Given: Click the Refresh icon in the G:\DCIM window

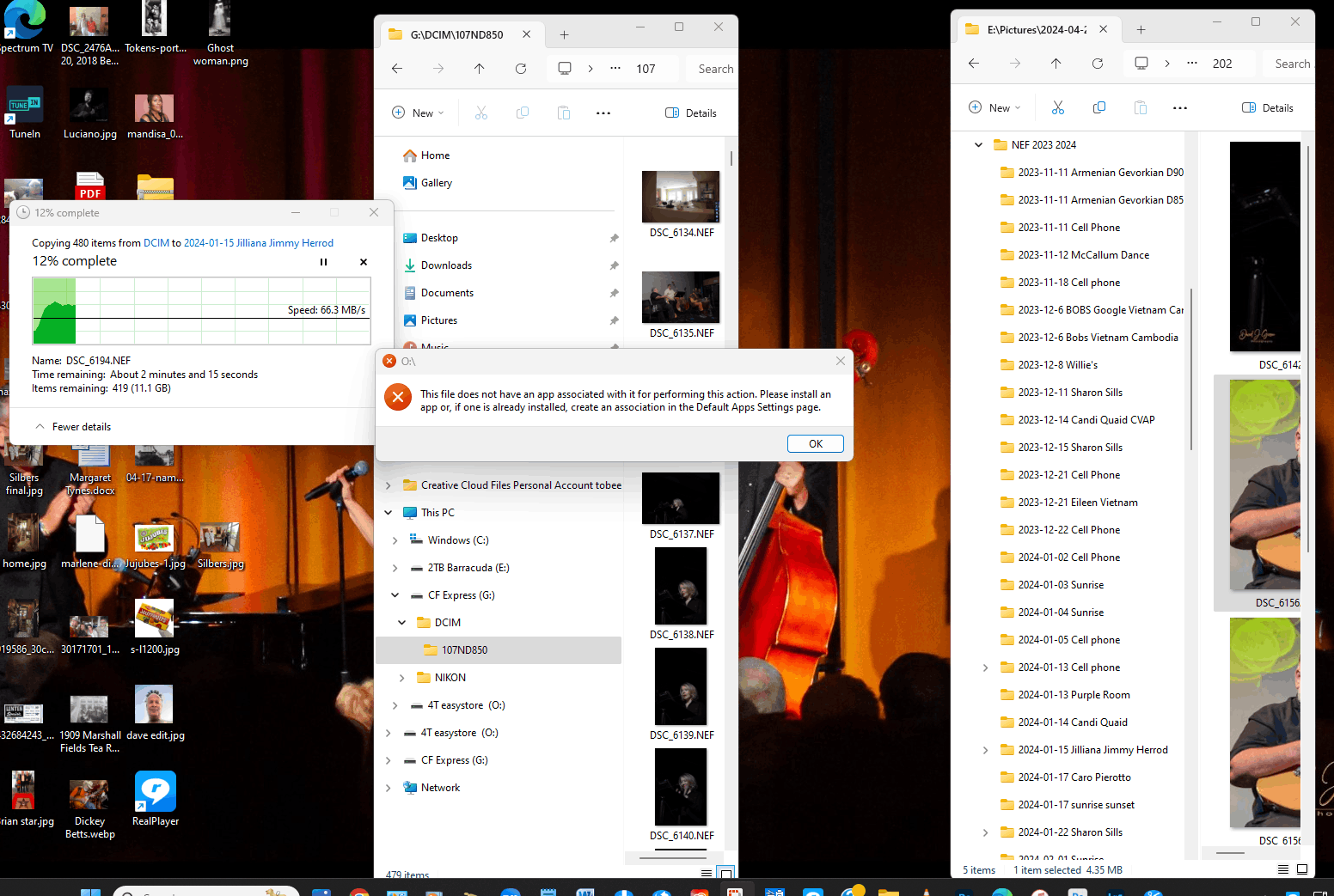Looking at the screenshot, I should click(521, 69).
